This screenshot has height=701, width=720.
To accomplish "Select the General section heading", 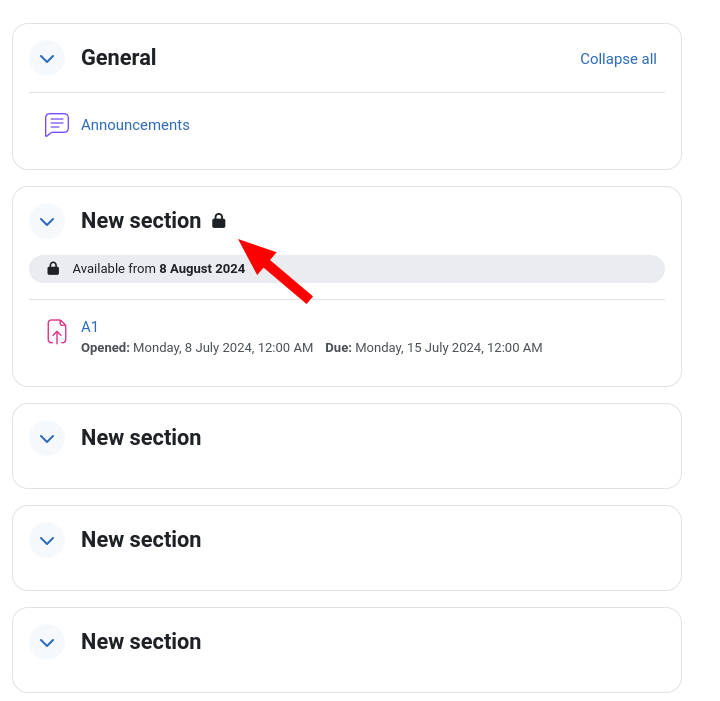I will click(118, 58).
